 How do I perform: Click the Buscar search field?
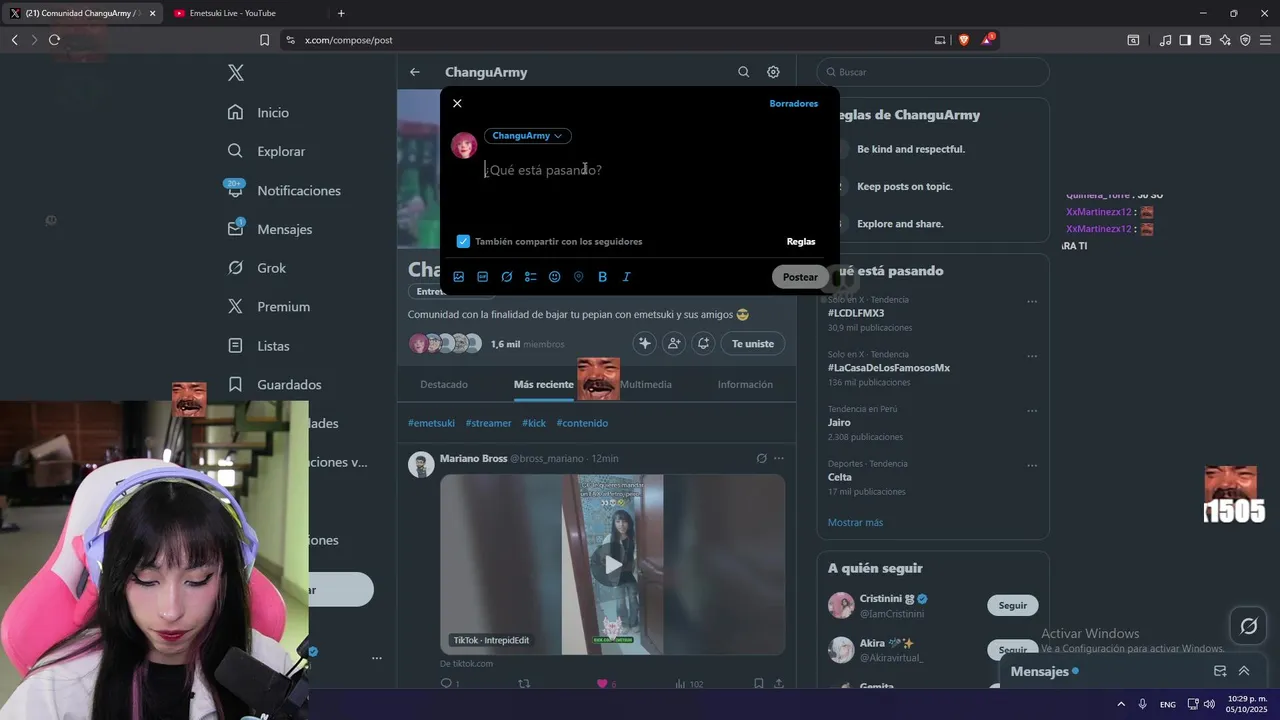coord(933,72)
